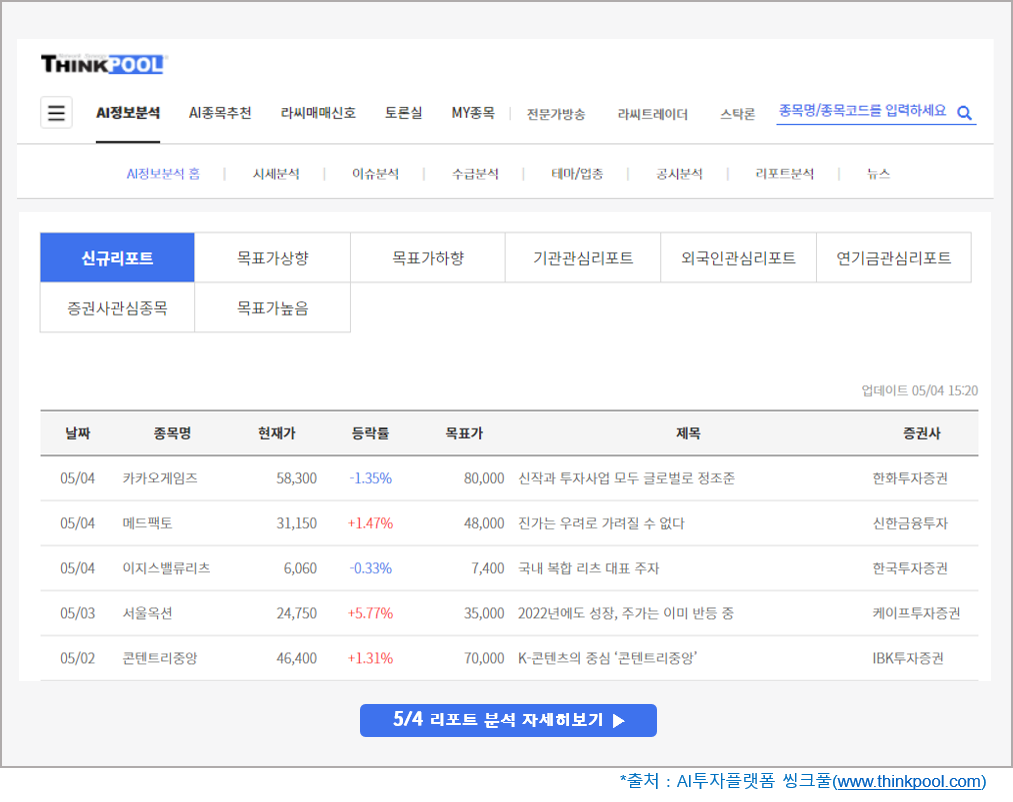The height and width of the screenshot is (802, 1013).
Task: Open the hamburger navigation menu
Action: pyautogui.click(x=56, y=112)
